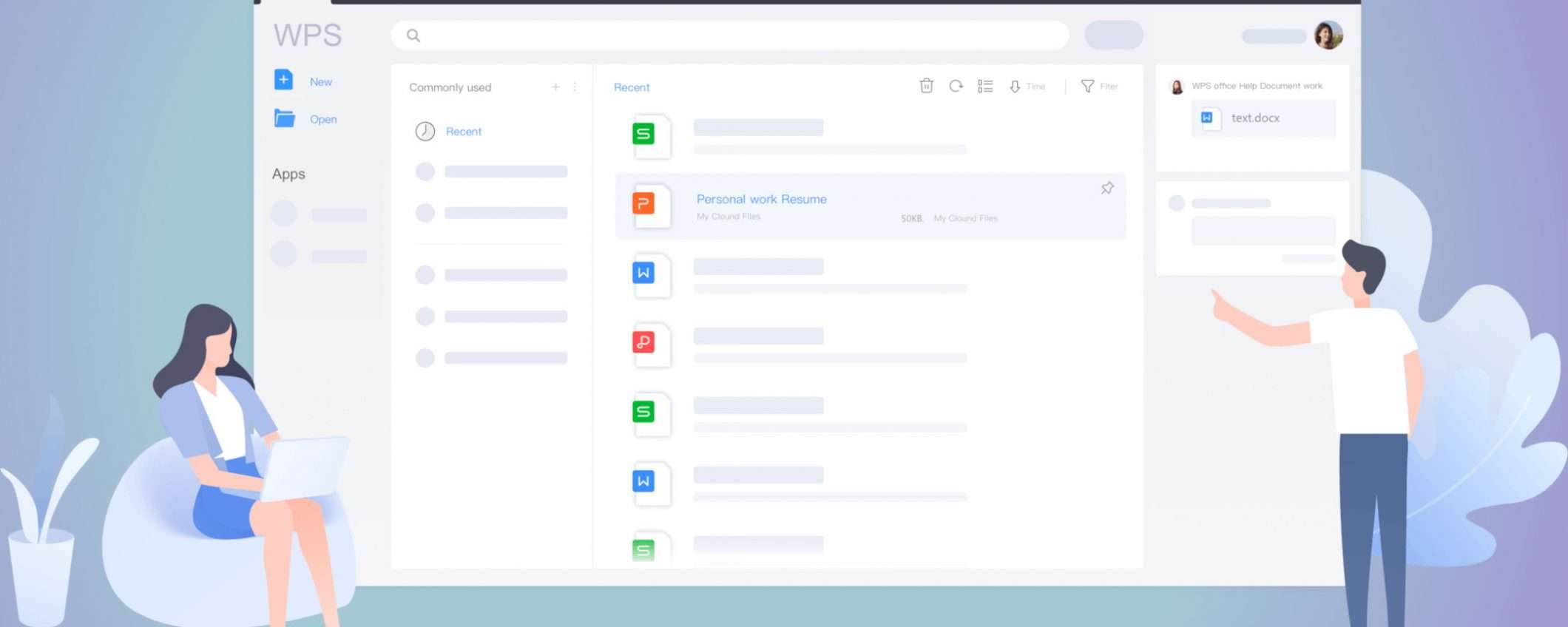
Task: Click the refresh icon in Recent toolbar
Action: (x=956, y=86)
